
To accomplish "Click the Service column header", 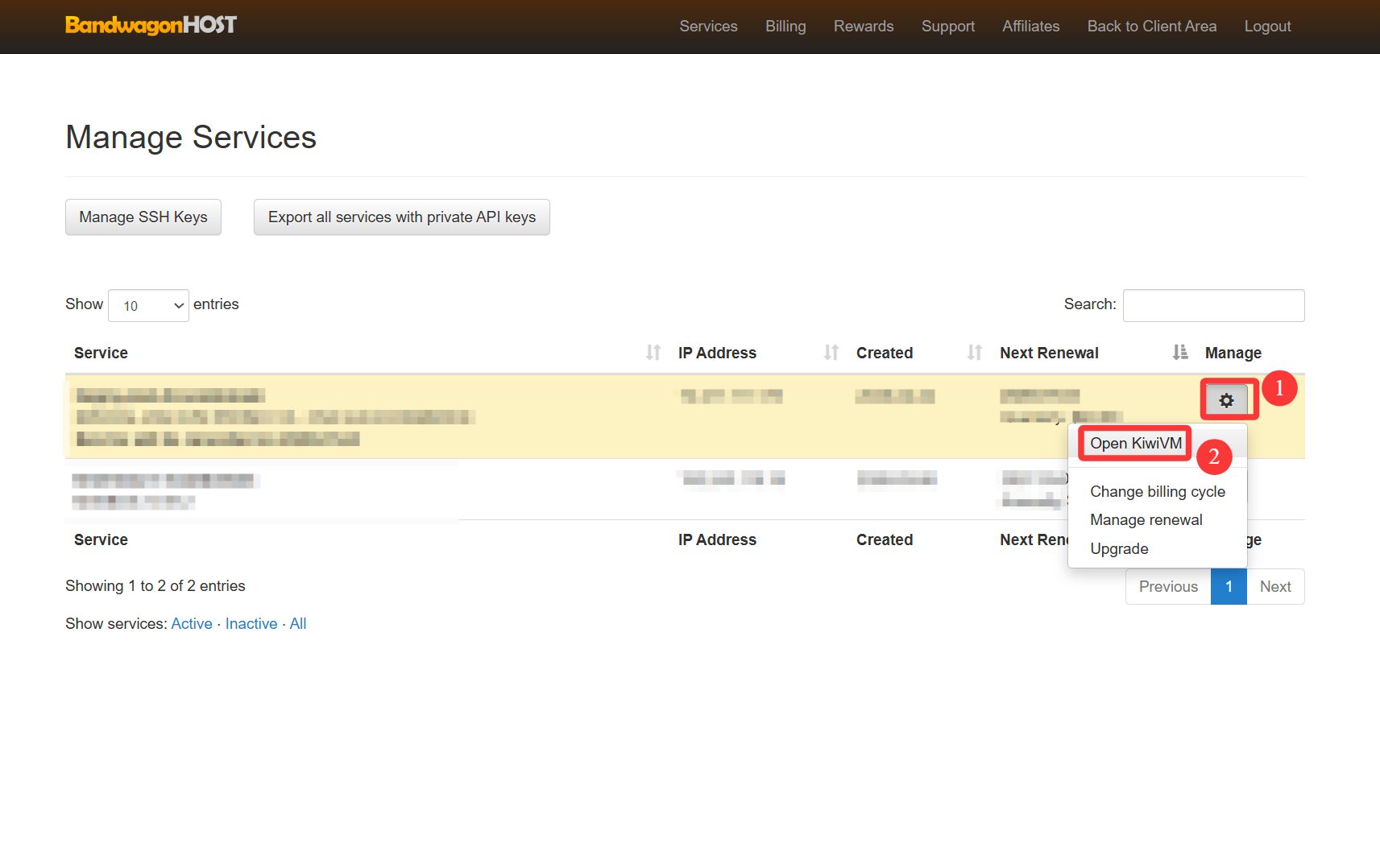I will coord(101,353).
